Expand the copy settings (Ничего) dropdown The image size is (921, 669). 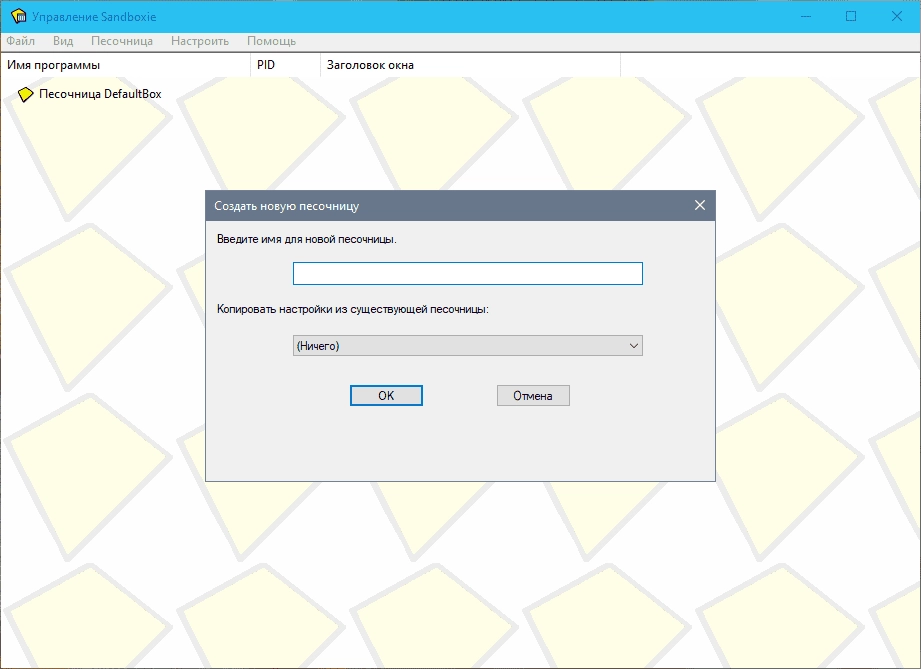[468, 345]
